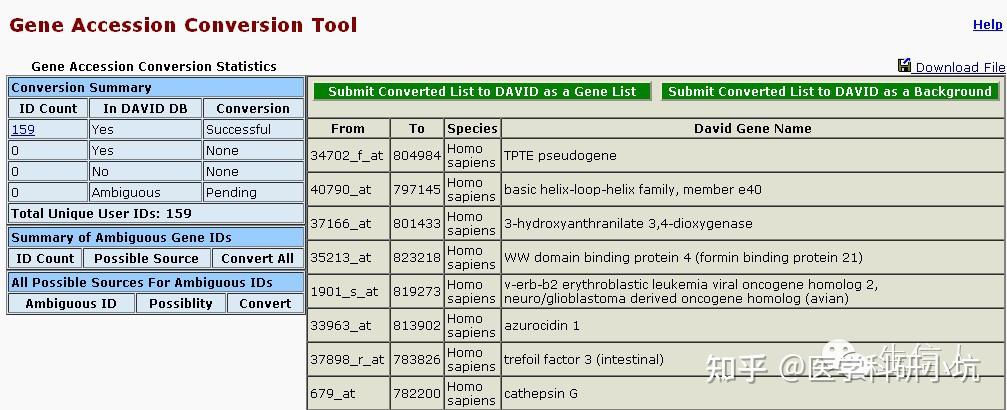Click the Possible Source column header

point(147,258)
